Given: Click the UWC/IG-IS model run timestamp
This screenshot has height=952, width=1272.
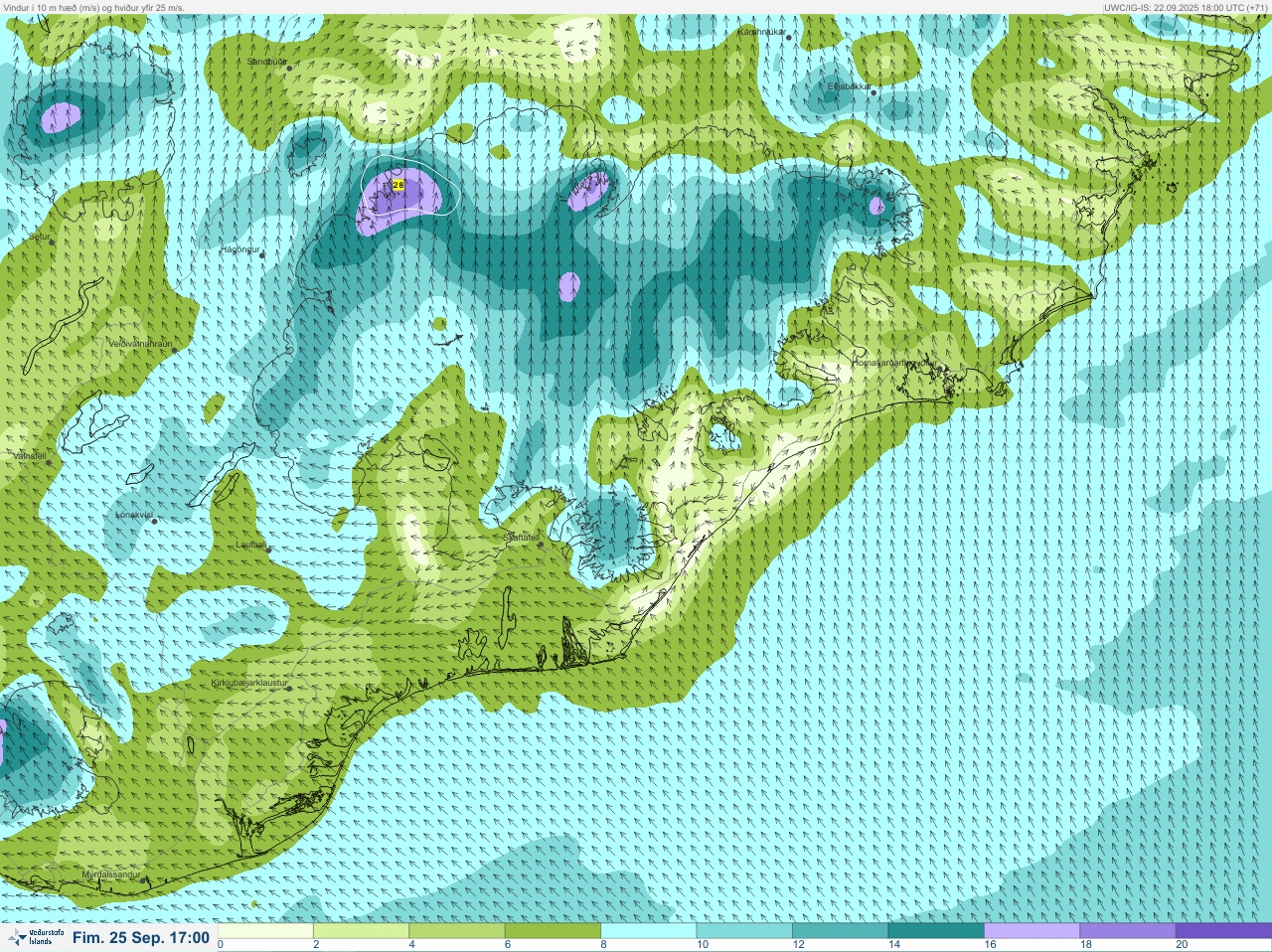Looking at the screenshot, I should (1186, 7).
